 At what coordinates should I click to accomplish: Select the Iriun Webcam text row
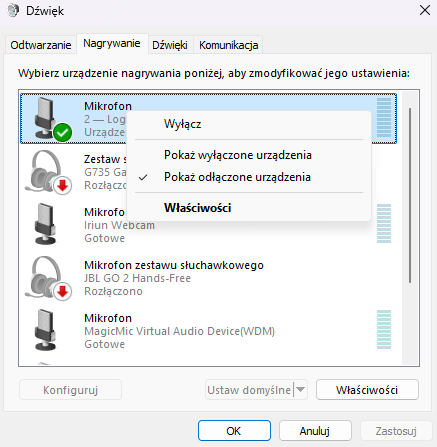(119, 225)
